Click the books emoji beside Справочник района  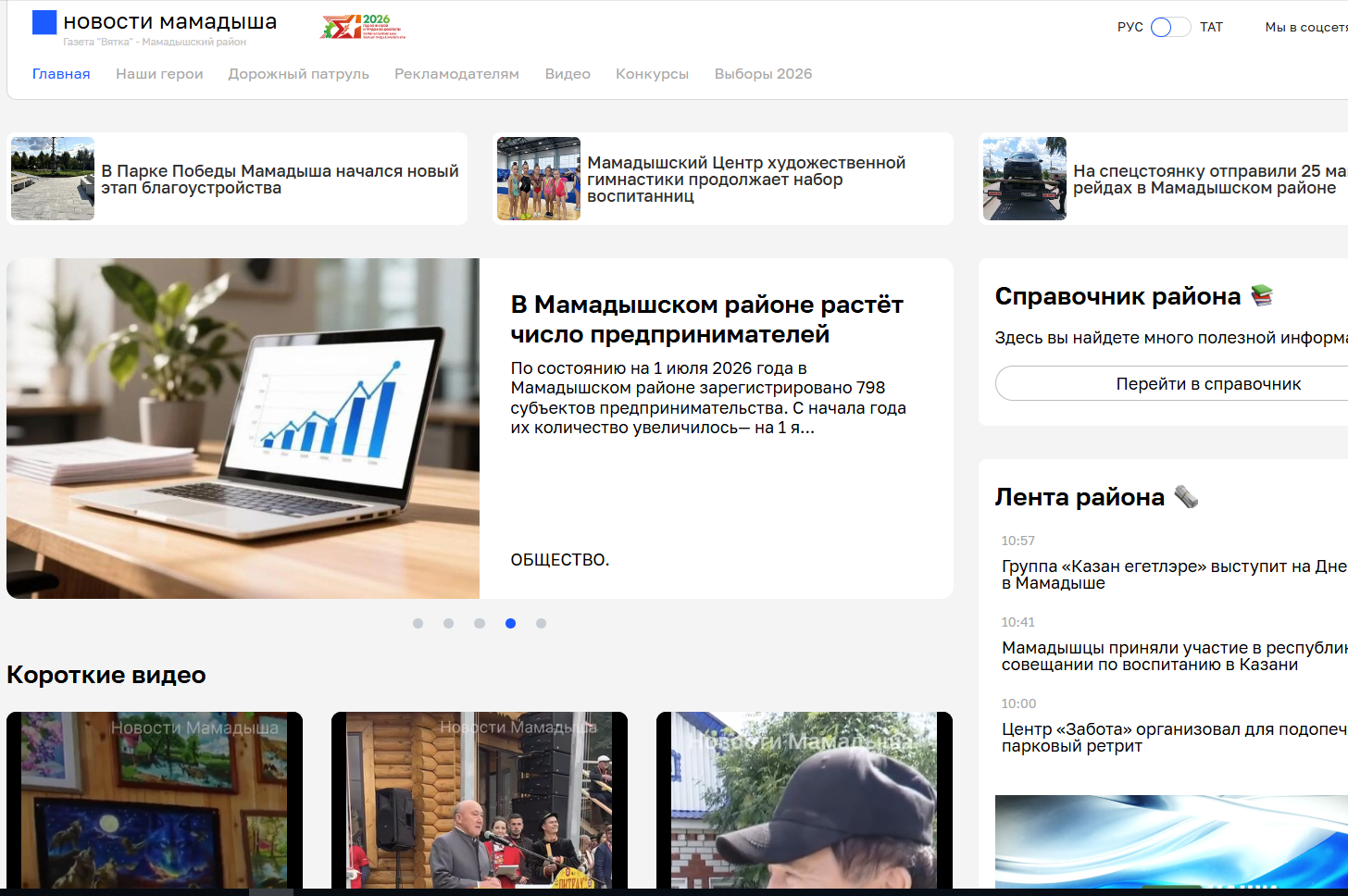point(1262,295)
